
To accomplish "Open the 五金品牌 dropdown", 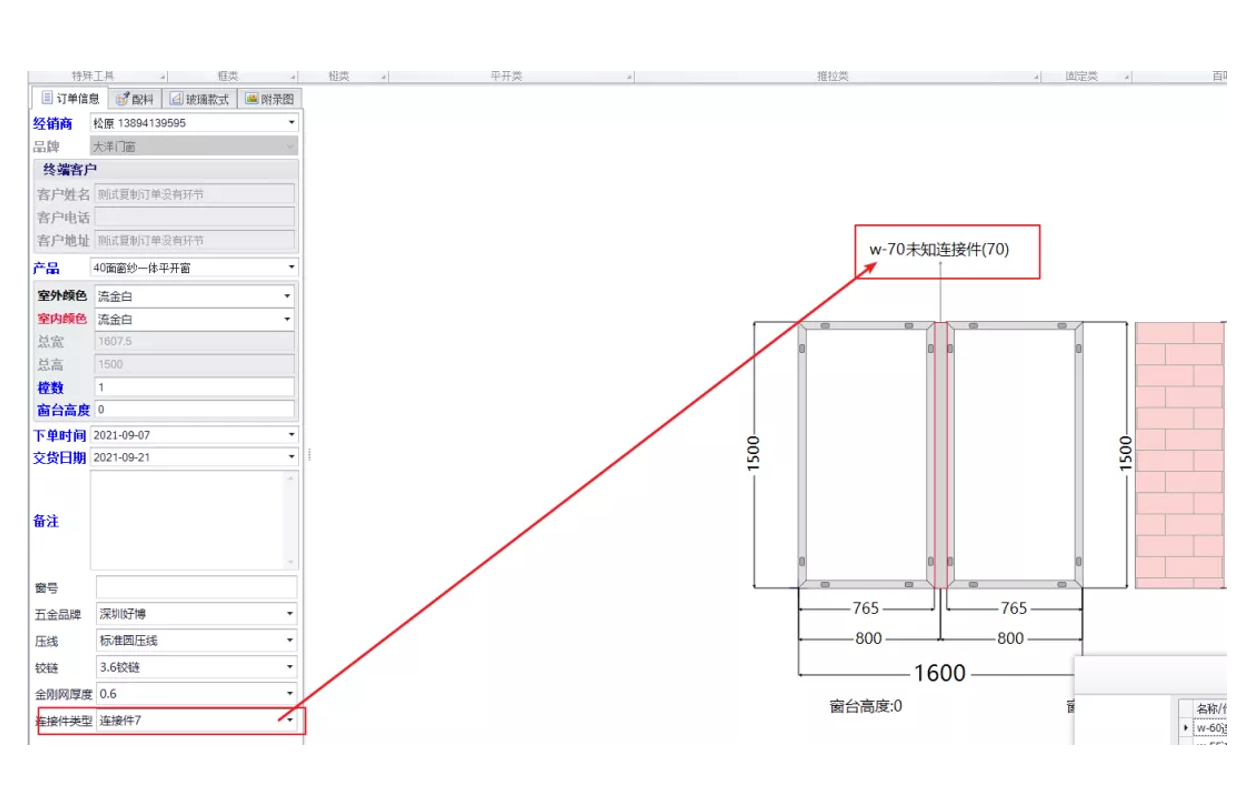I will pyautogui.click(x=290, y=614).
